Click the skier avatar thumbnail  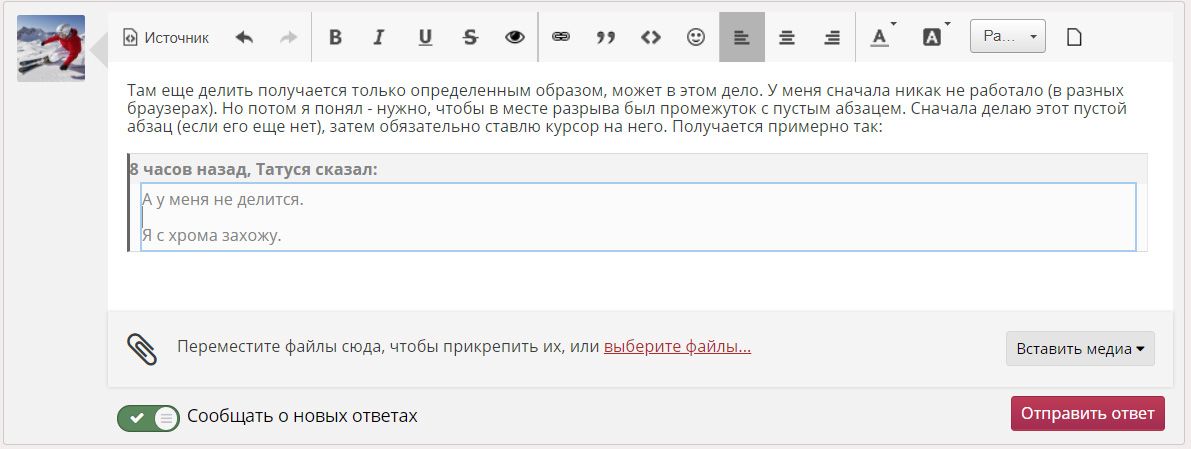[x=51, y=48]
